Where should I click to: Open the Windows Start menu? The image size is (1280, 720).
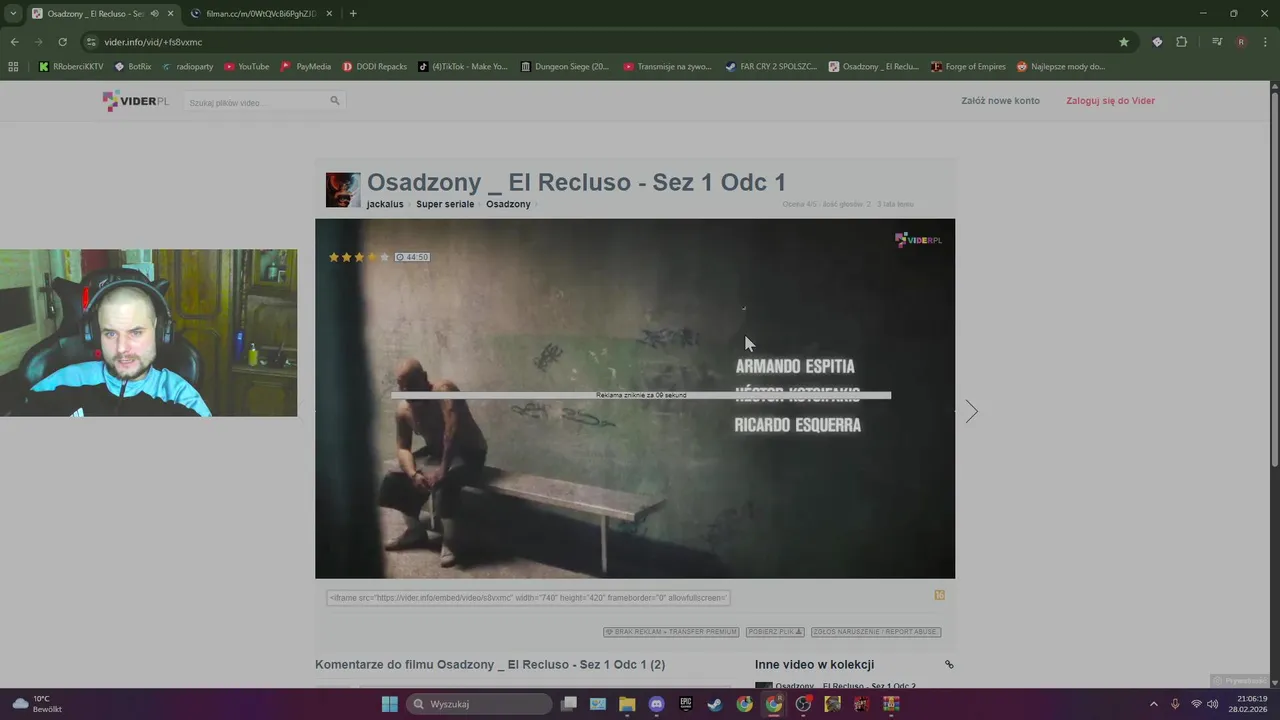[x=389, y=704]
